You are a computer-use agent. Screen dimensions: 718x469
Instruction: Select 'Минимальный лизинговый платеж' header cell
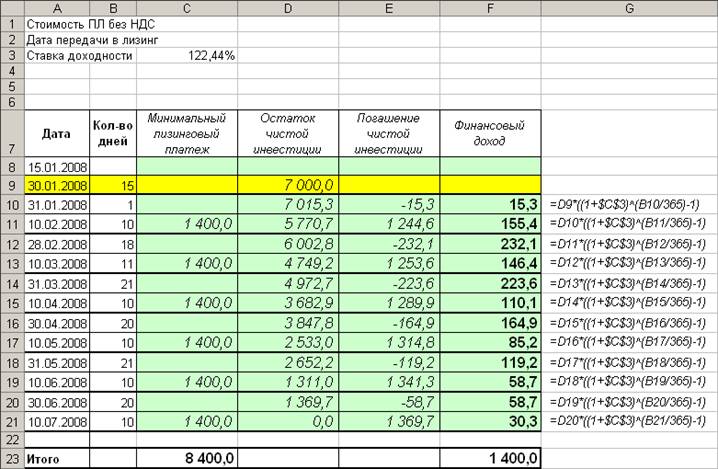187,132
